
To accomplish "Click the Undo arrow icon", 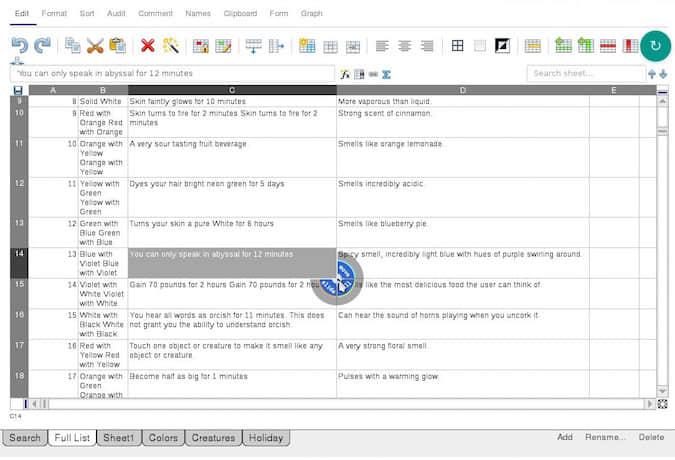I will pyautogui.click(x=20, y=46).
